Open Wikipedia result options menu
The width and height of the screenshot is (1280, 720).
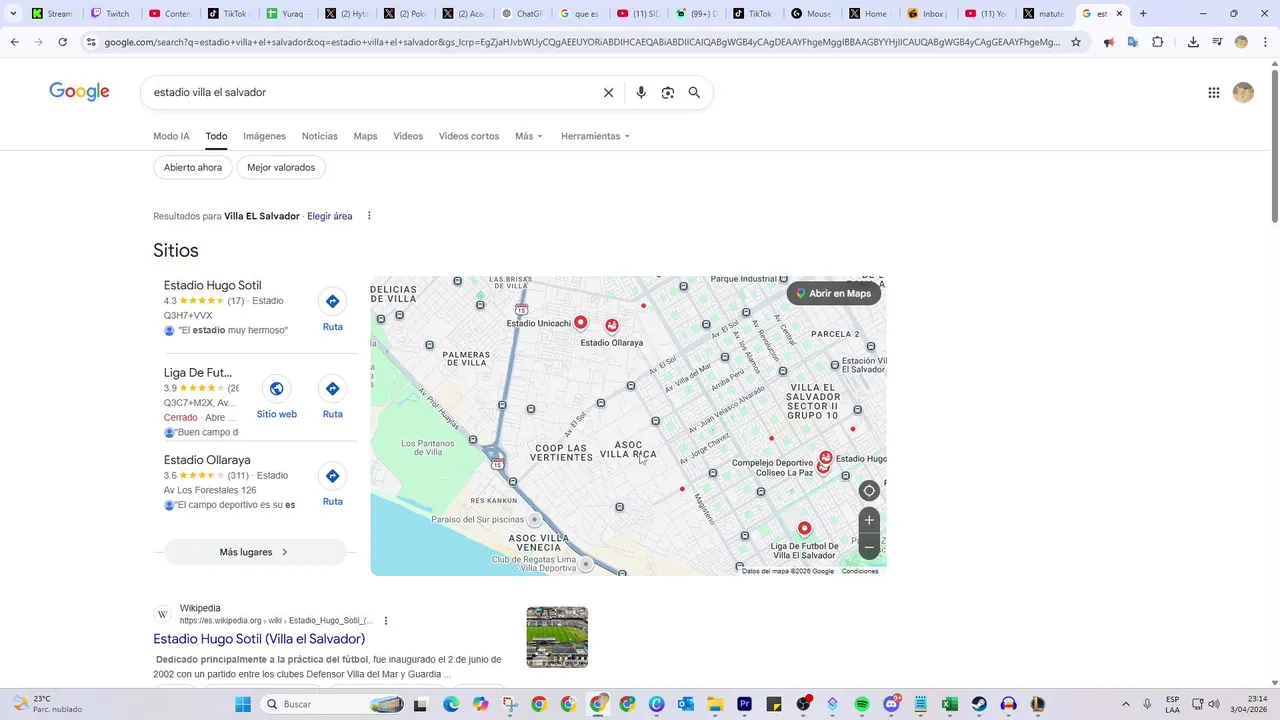coord(386,620)
